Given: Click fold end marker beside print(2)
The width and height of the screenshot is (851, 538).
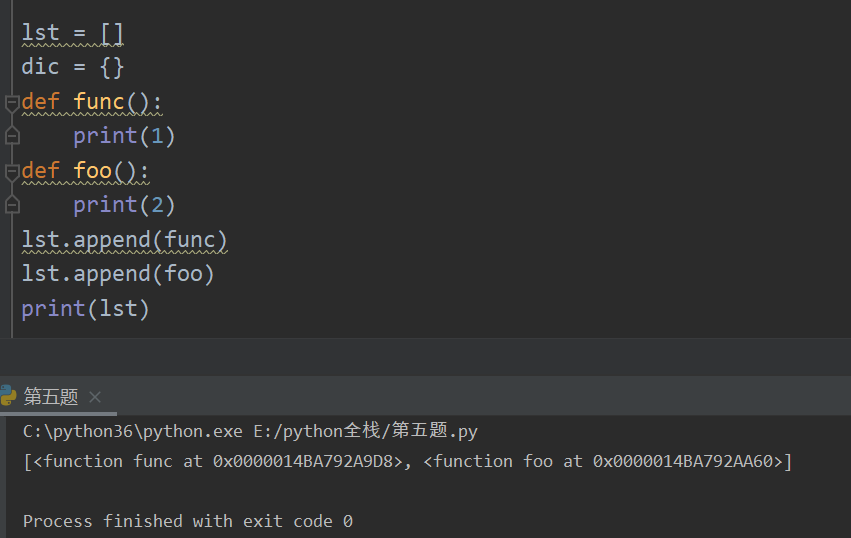Looking at the screenshot, I should 11,205.
